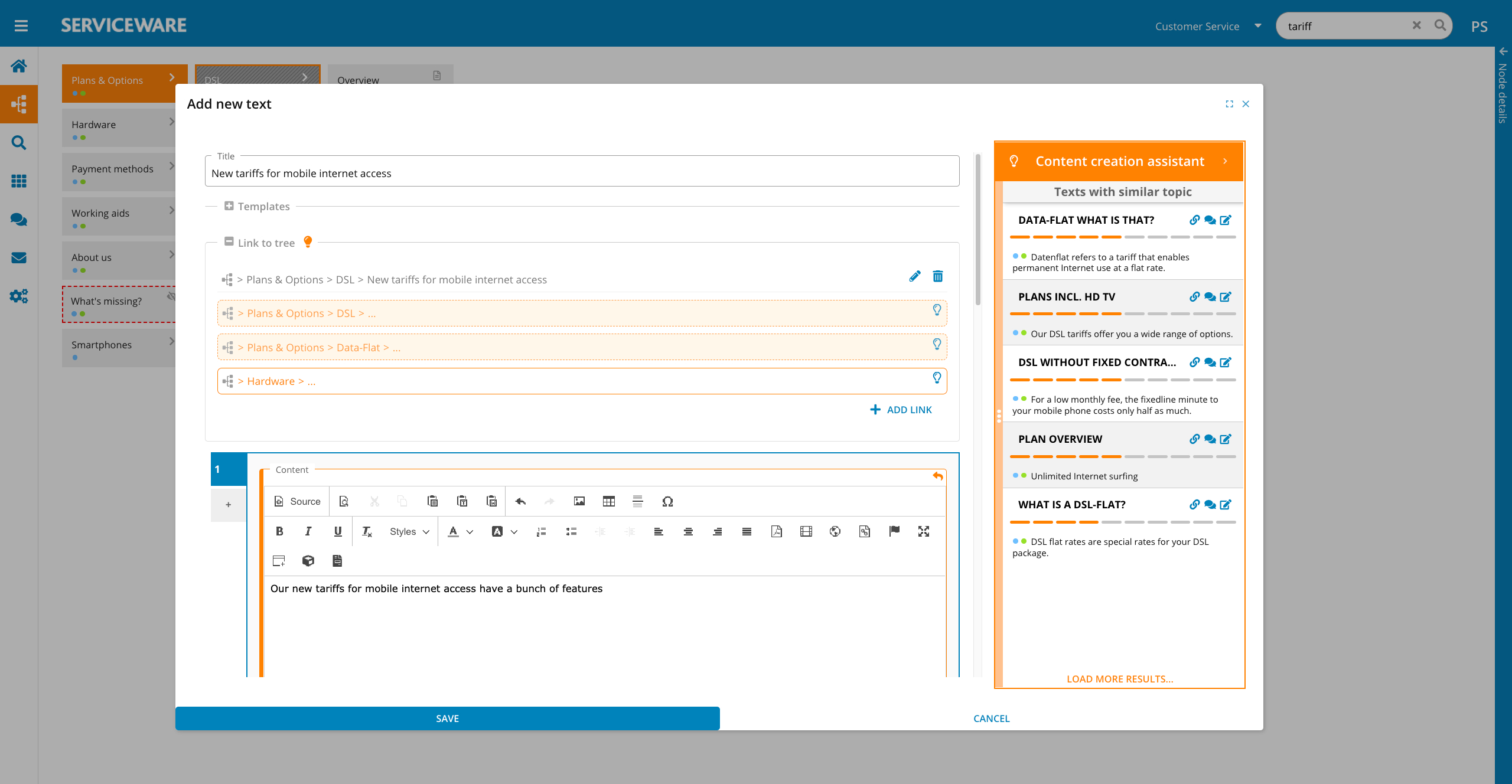The image size is (1512, 784).
Task: Insert a table into the content
Action: tap(608, 501)
